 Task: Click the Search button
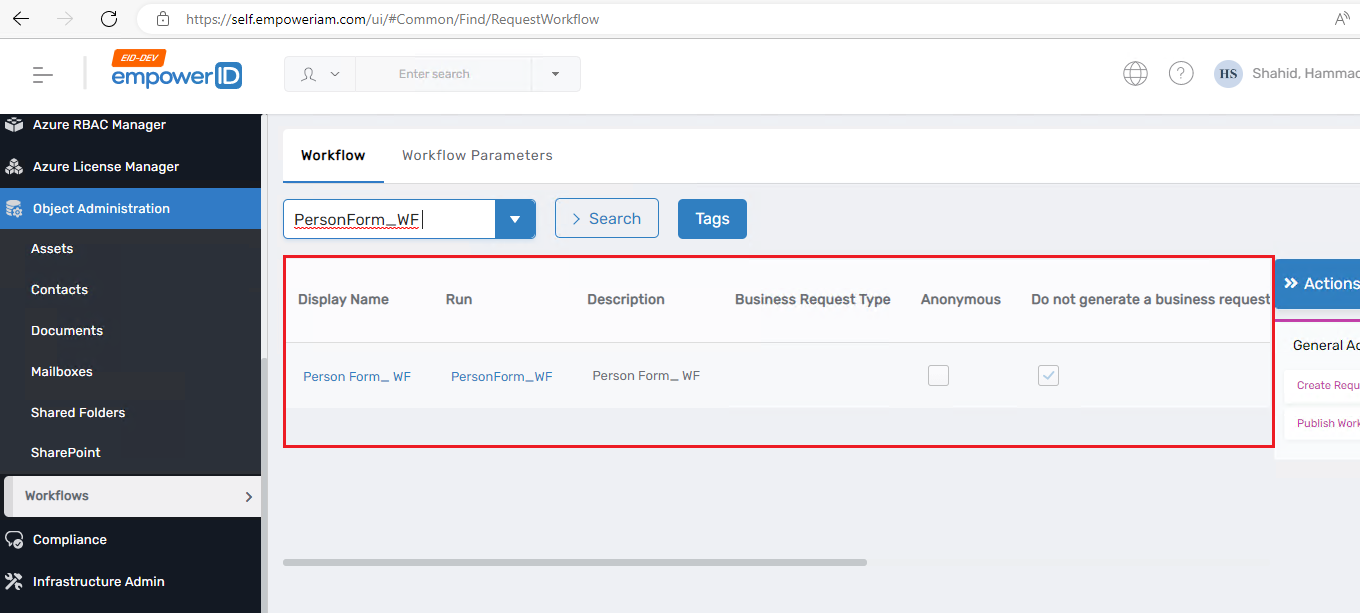pyautogui.click(x=607, y=218)
